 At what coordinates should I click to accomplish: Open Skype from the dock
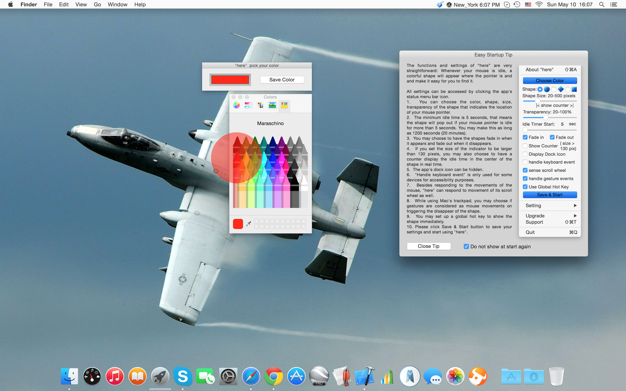pos(182,376)
